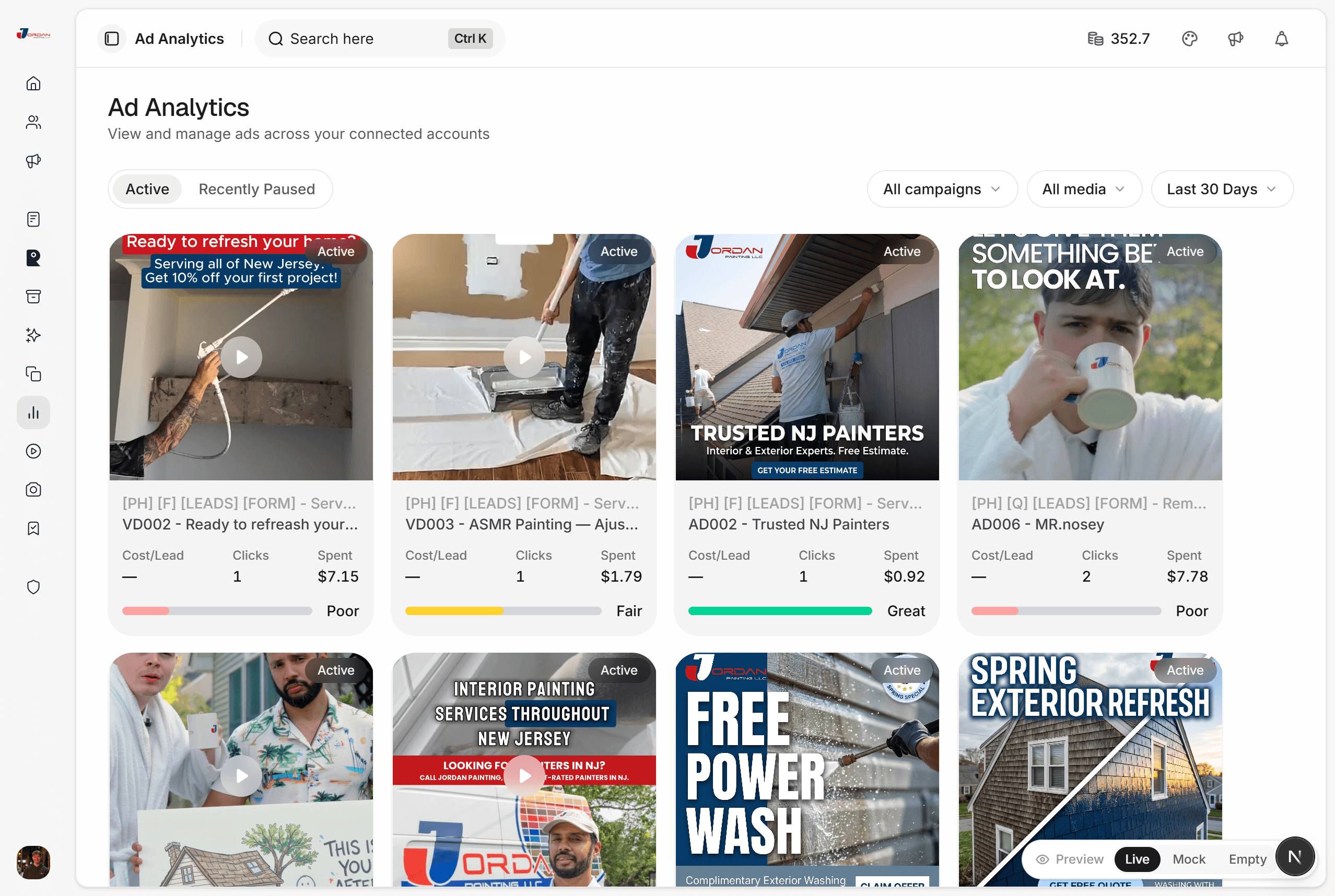The height and width of the screenshot is (896, 1335).
Task: Open the Spring Exterior Refresh ad thumbnail
Action: (x=1091, y=770)
